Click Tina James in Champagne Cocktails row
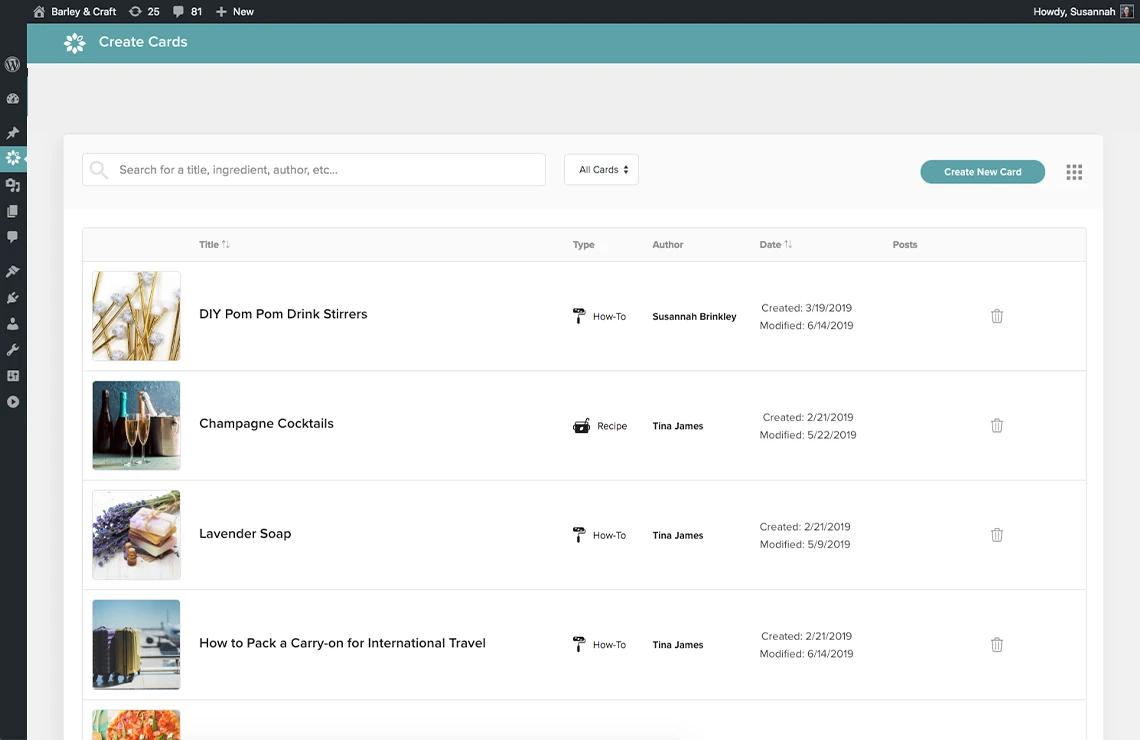This screenshot has width=1140, height=740. 678,426
